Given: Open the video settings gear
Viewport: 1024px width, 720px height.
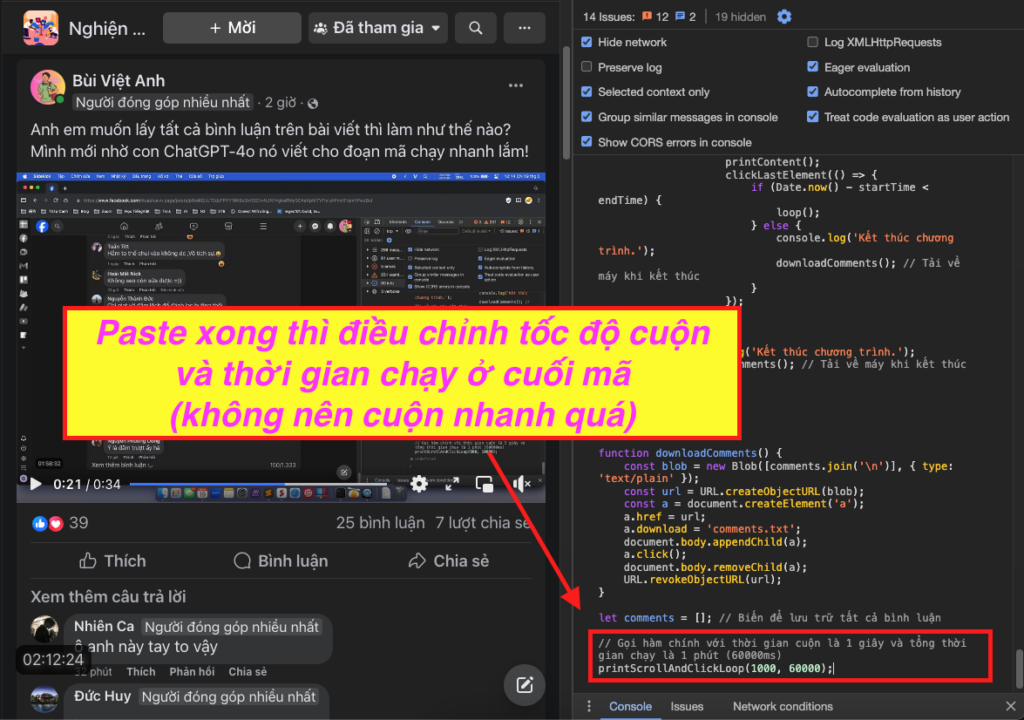Looking at the screenshot, I should [x=419, y=484].
